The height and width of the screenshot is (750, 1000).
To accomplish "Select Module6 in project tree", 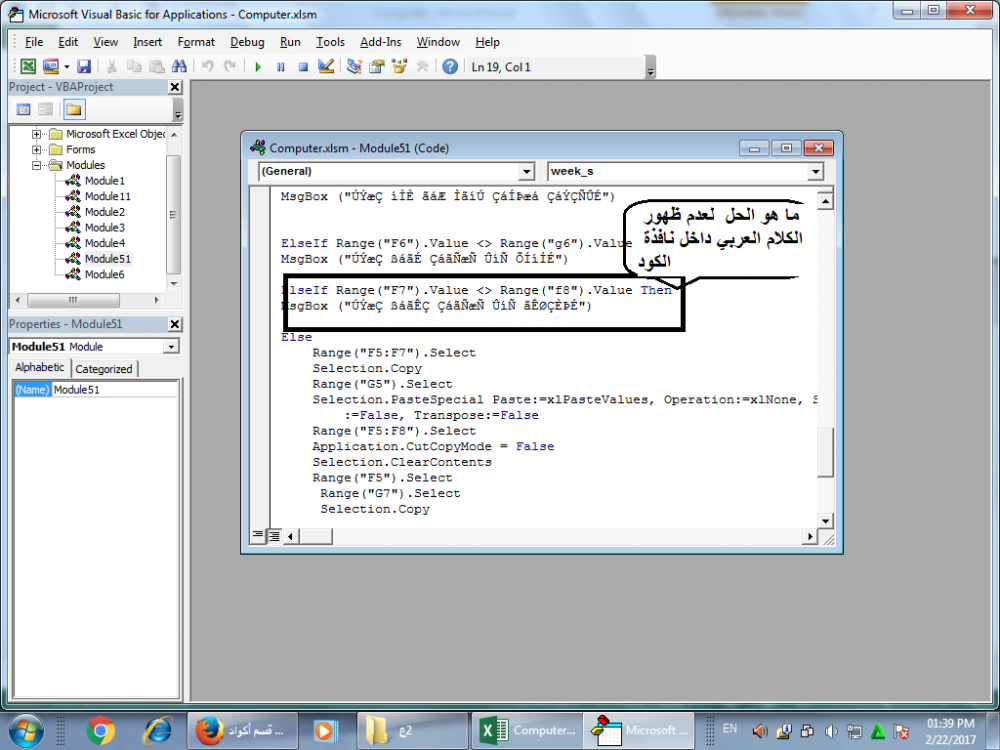I will pyautogui.click(x=105, y=275).
